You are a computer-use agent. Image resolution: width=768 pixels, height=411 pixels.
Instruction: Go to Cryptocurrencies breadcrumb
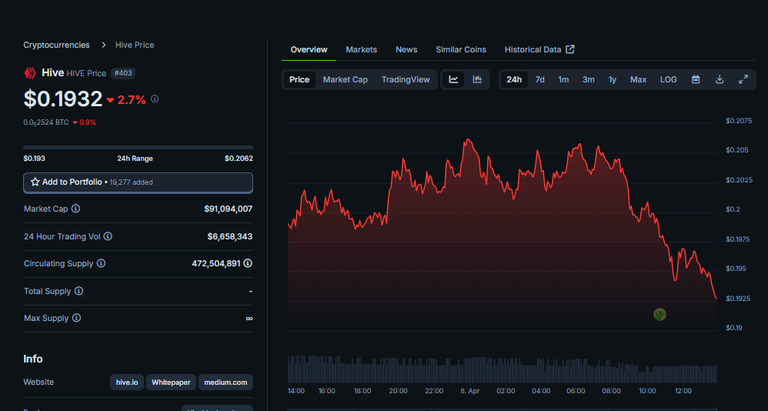(x=56, y=45)
